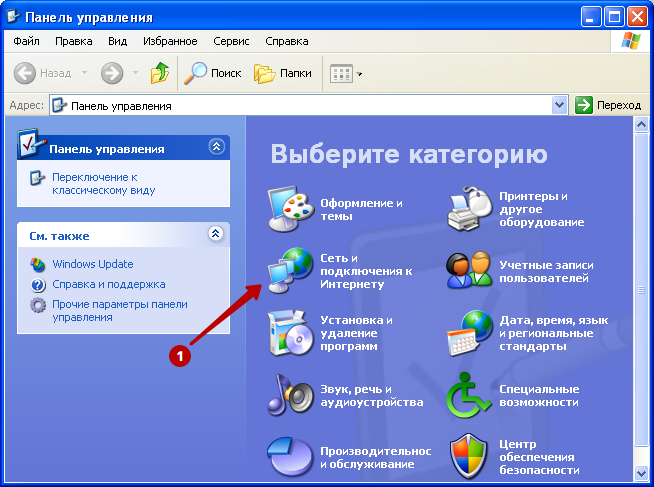Click the Windows flag logo in menu bar
Screen dimensions: 654x487
[630, 41]
